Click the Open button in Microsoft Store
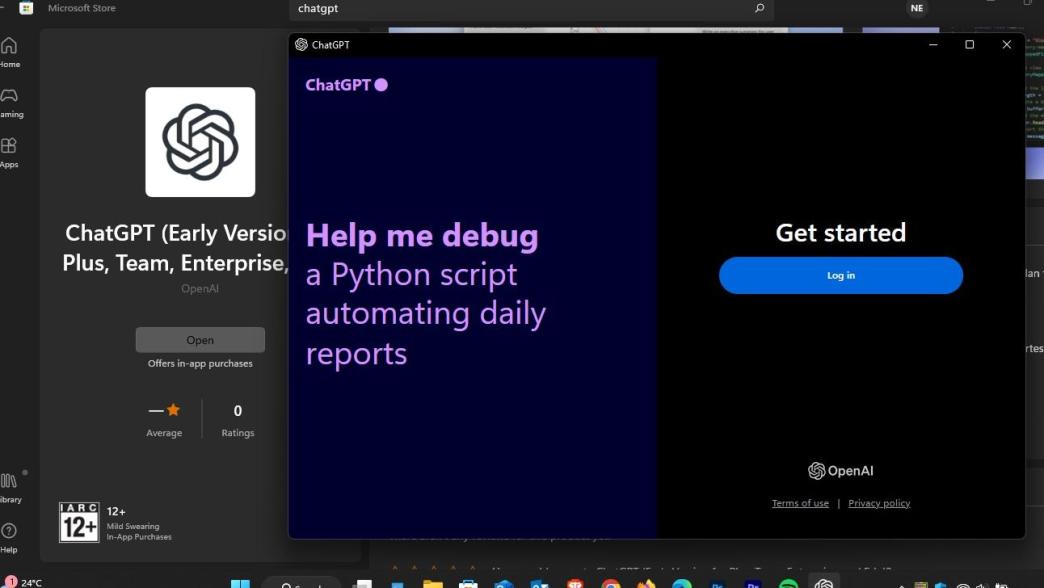This screenshot has width=1044, height=588. pos(200,340)
